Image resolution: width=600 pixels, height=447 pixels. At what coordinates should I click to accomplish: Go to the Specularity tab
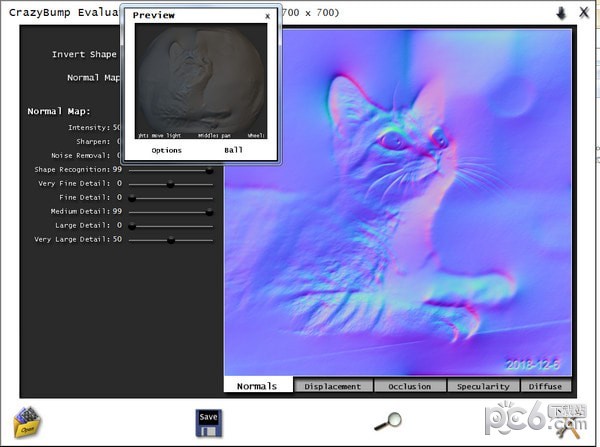pyautogui.click(x=483, y=386)
